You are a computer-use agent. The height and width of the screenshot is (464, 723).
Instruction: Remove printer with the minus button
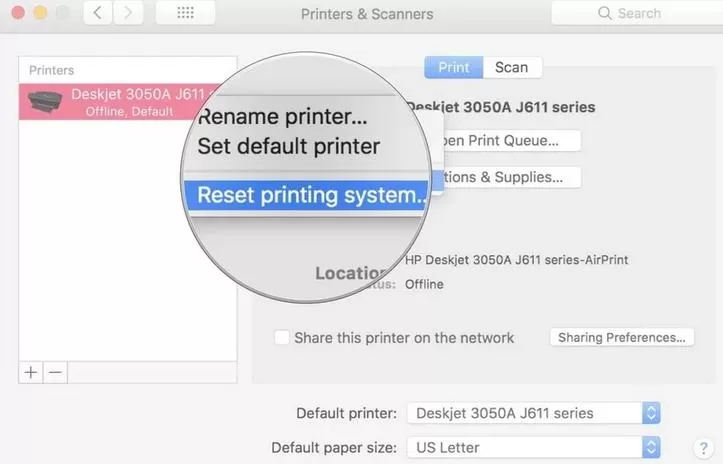pos(55,372)
